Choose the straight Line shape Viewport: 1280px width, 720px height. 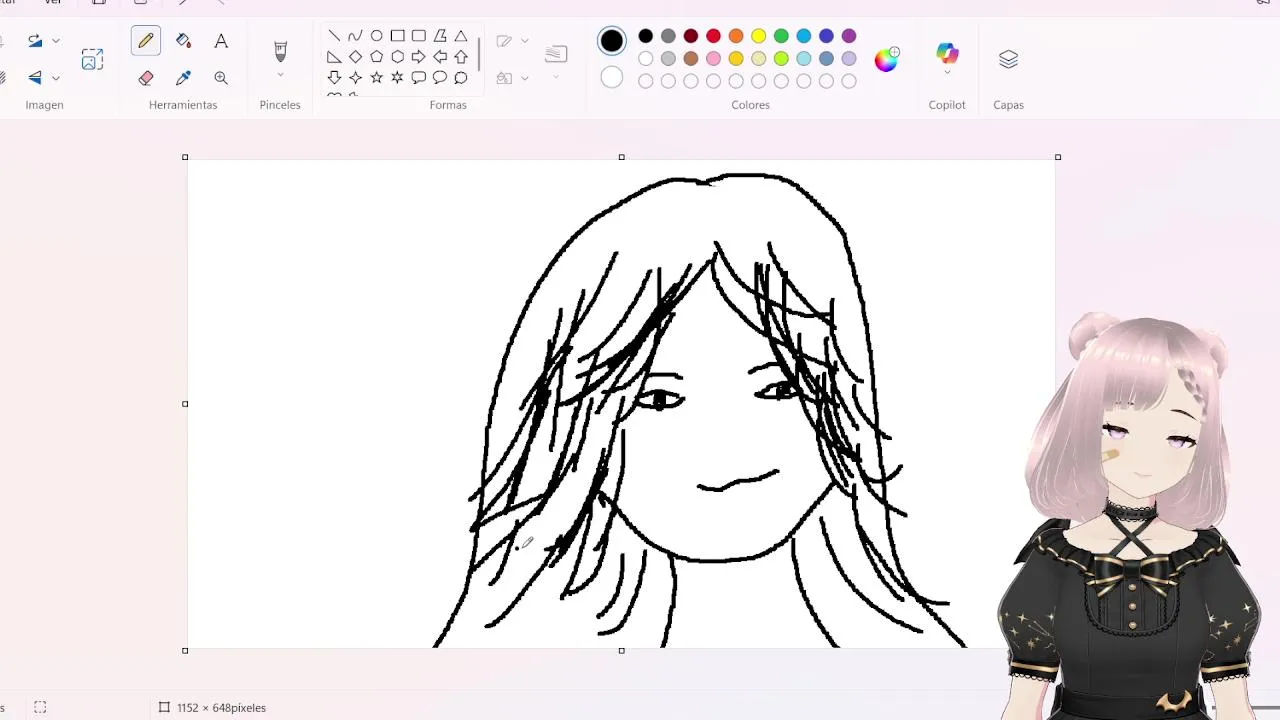pyautogui.click(x=334, y=36)
